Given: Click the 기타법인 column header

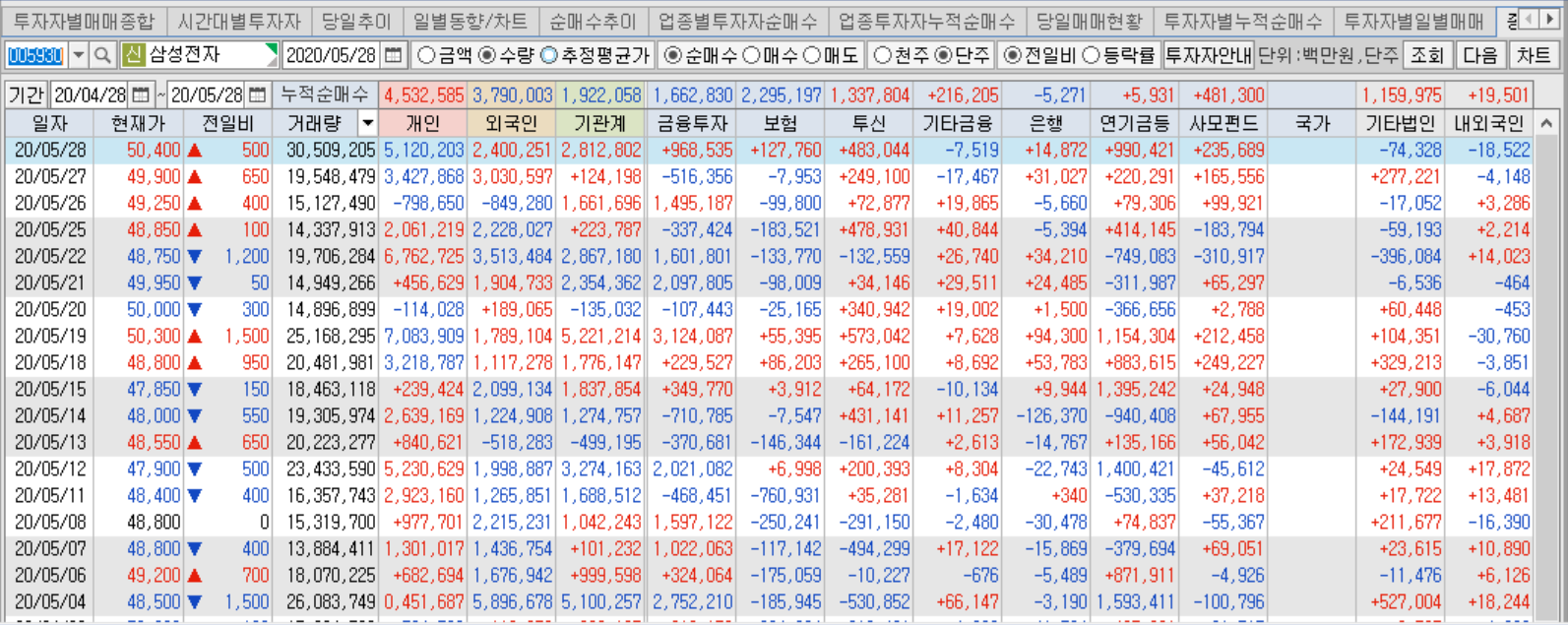Looking at the screenshot, I should click(x=1402, y=124).
